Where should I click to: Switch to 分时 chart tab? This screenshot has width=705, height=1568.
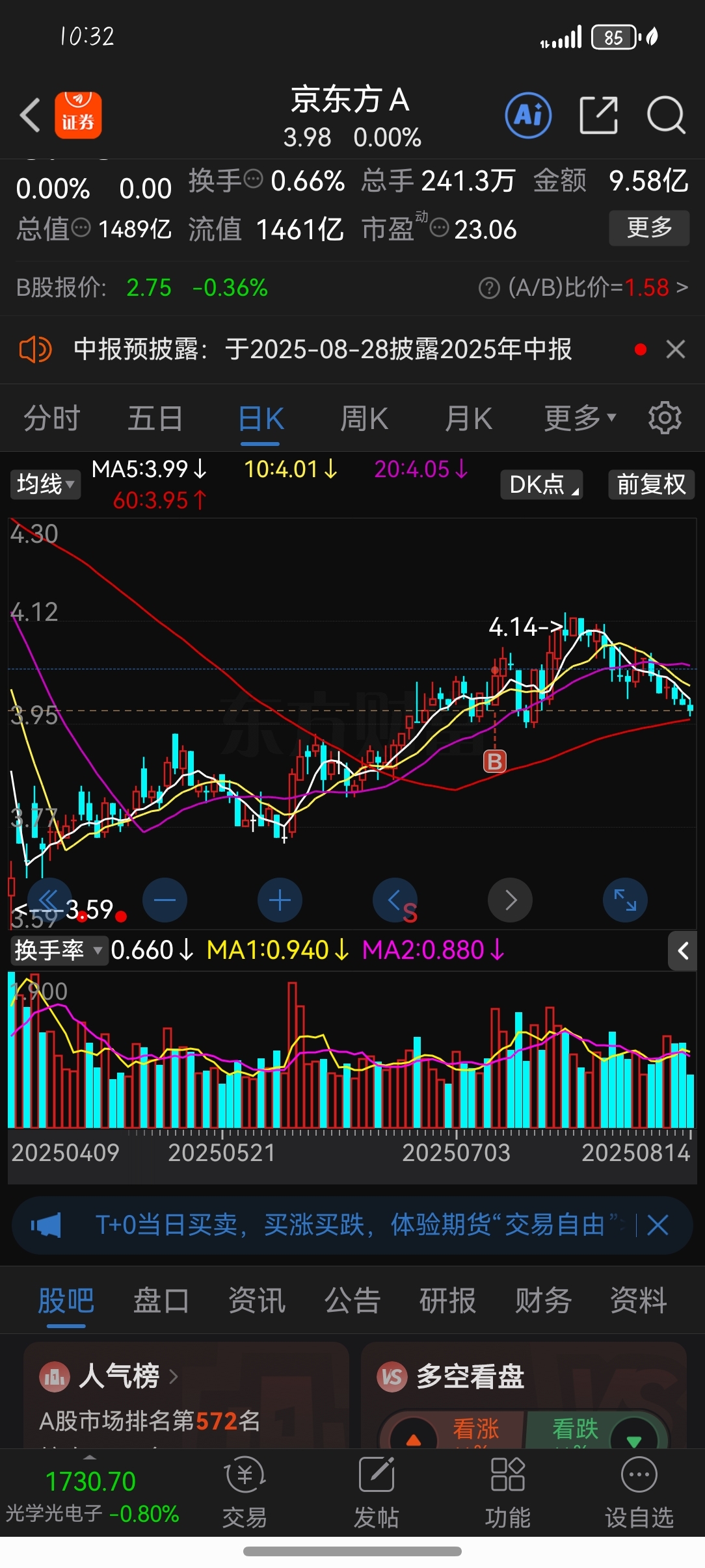(x=52, y=418)
